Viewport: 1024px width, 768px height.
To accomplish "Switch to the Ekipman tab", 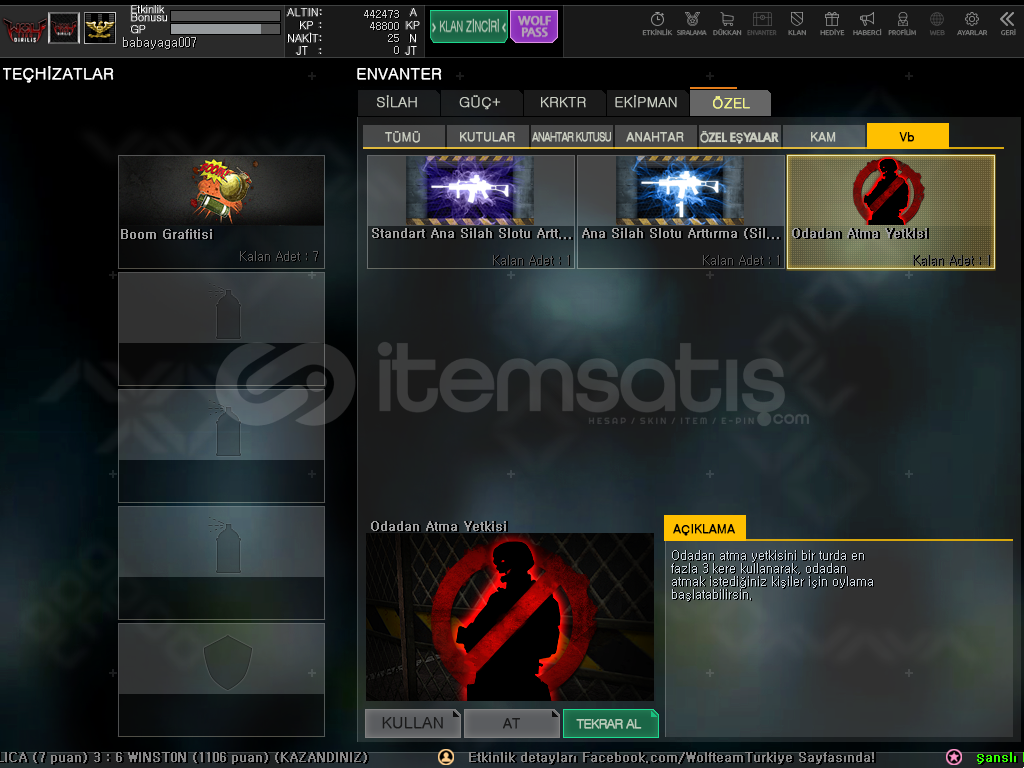I will click(646, 103).
